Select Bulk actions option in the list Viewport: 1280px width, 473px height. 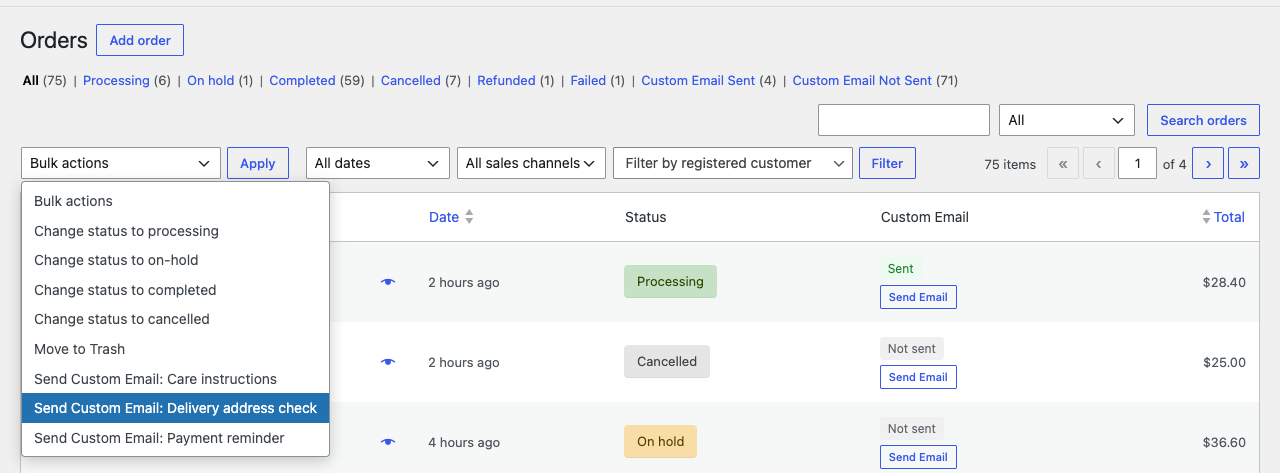point(175,201)
